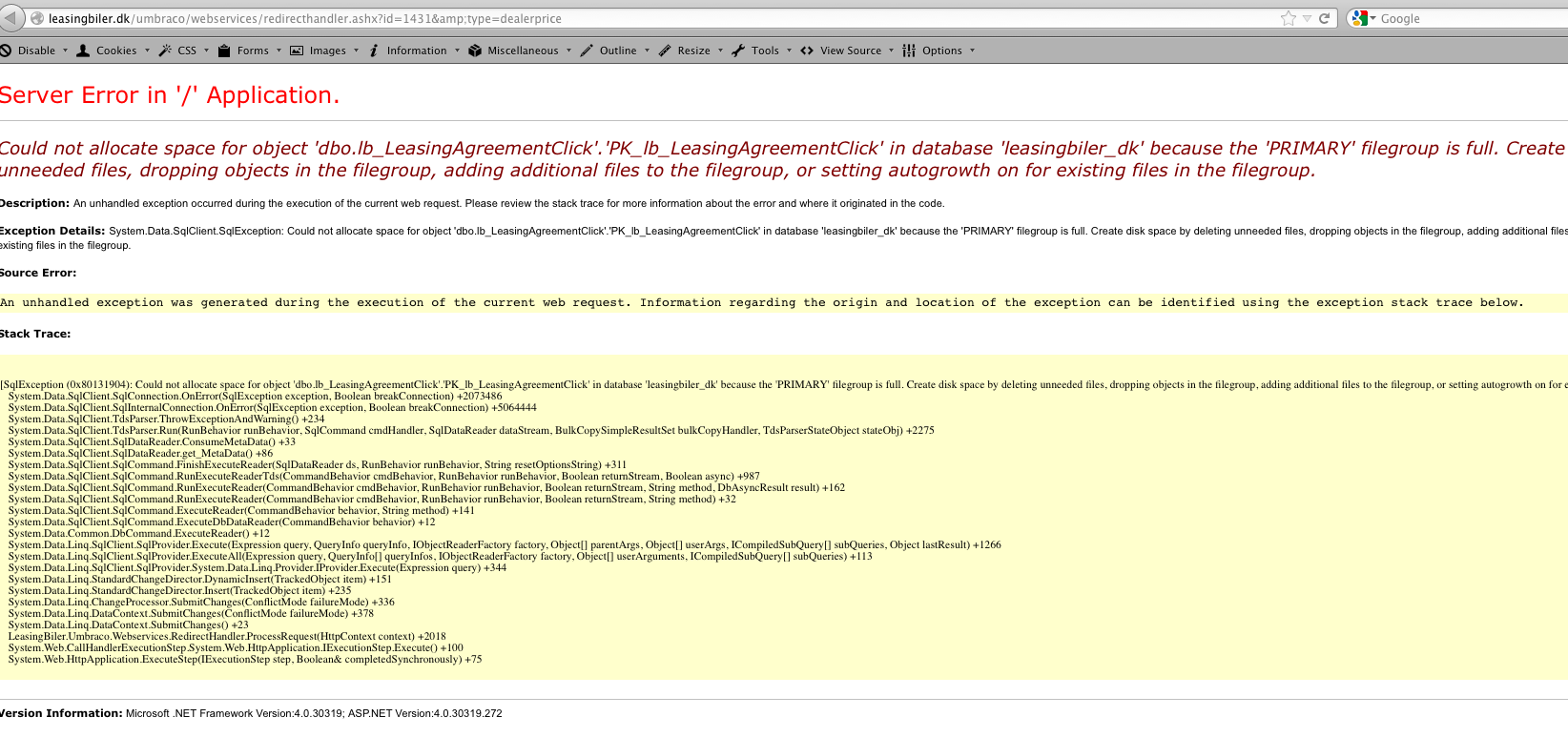Reload the current page
Viewport: 1568px width, 737px height.
tap(1324, 18)
